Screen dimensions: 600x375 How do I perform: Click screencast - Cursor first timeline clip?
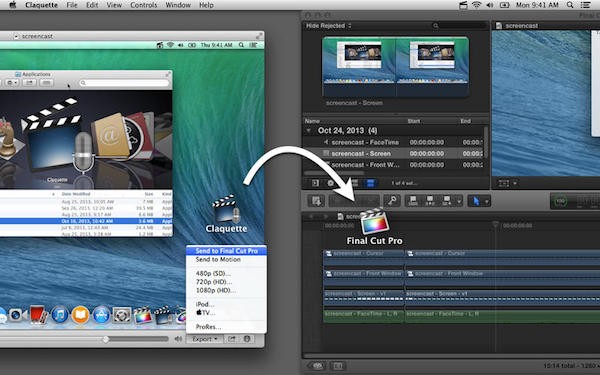364,257
